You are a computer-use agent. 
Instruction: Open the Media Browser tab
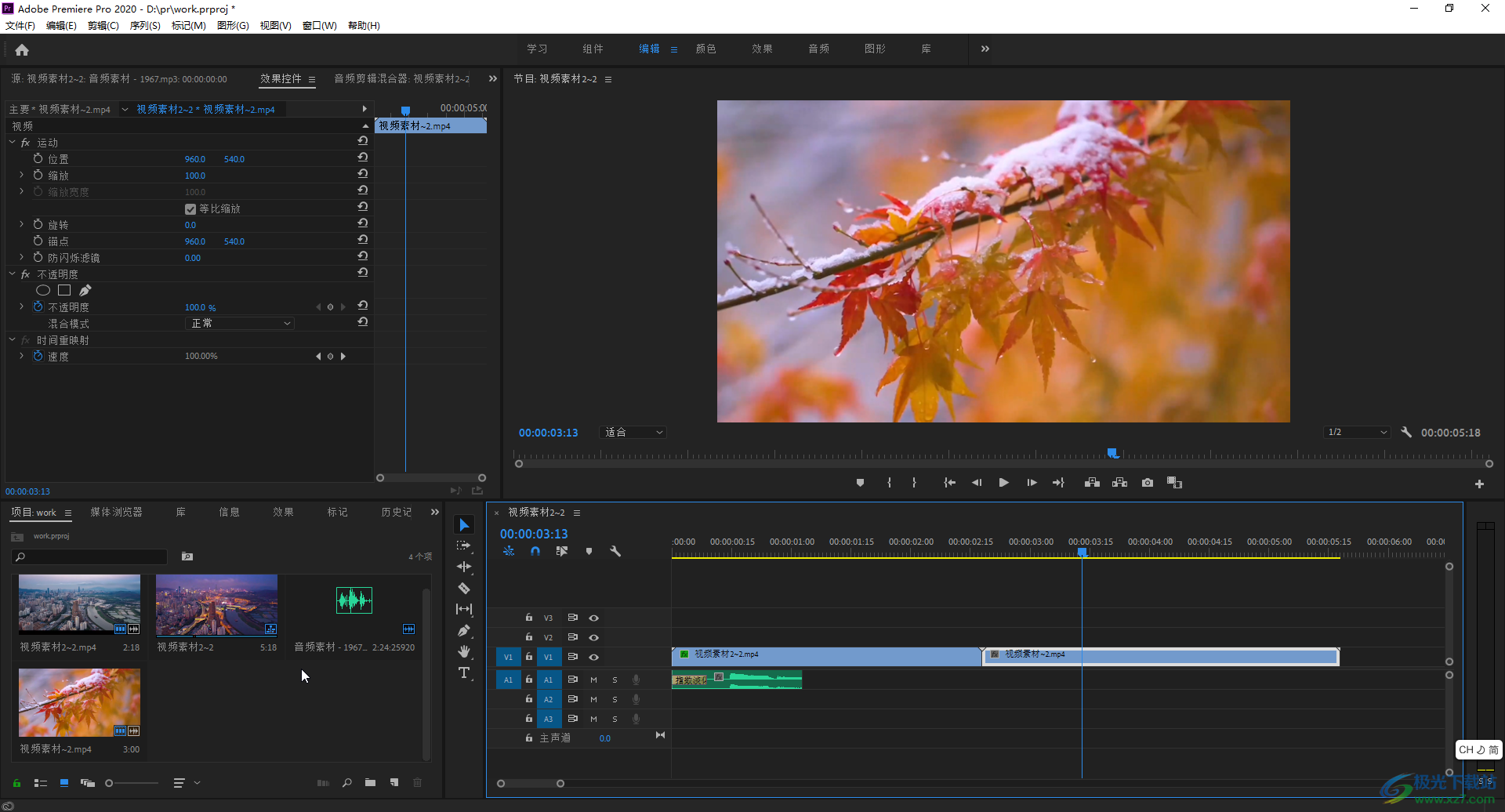(116, 512)
